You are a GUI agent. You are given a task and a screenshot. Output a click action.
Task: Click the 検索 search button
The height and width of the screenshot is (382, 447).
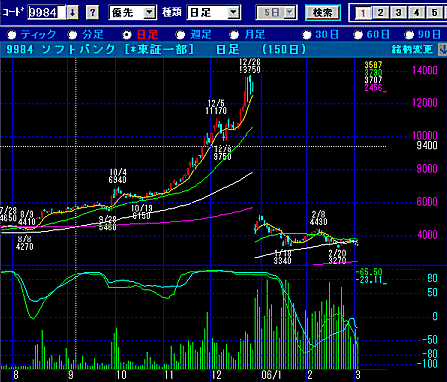click(x=323, y=13)
